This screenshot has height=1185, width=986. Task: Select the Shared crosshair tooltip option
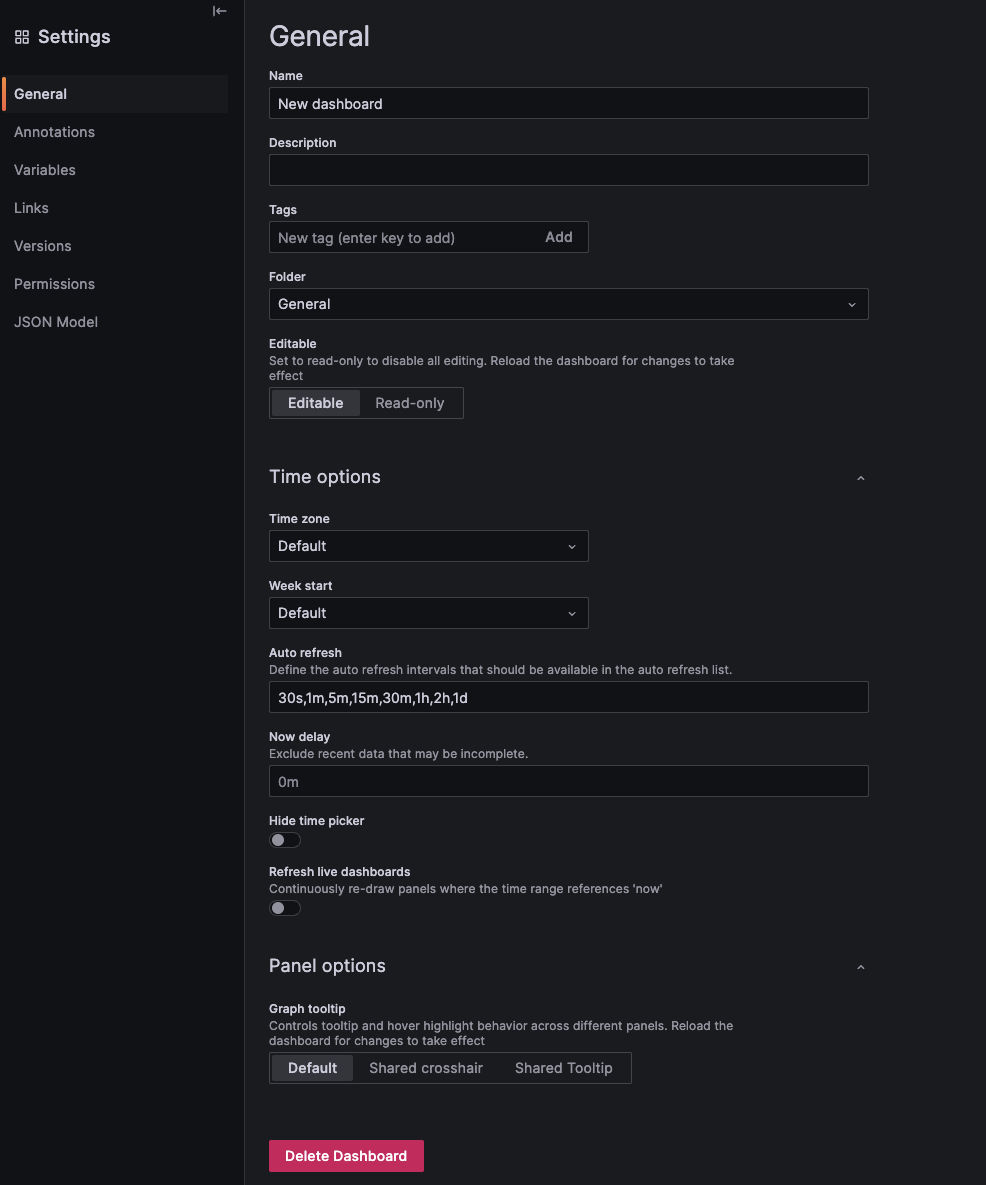tap(426, 1068)
